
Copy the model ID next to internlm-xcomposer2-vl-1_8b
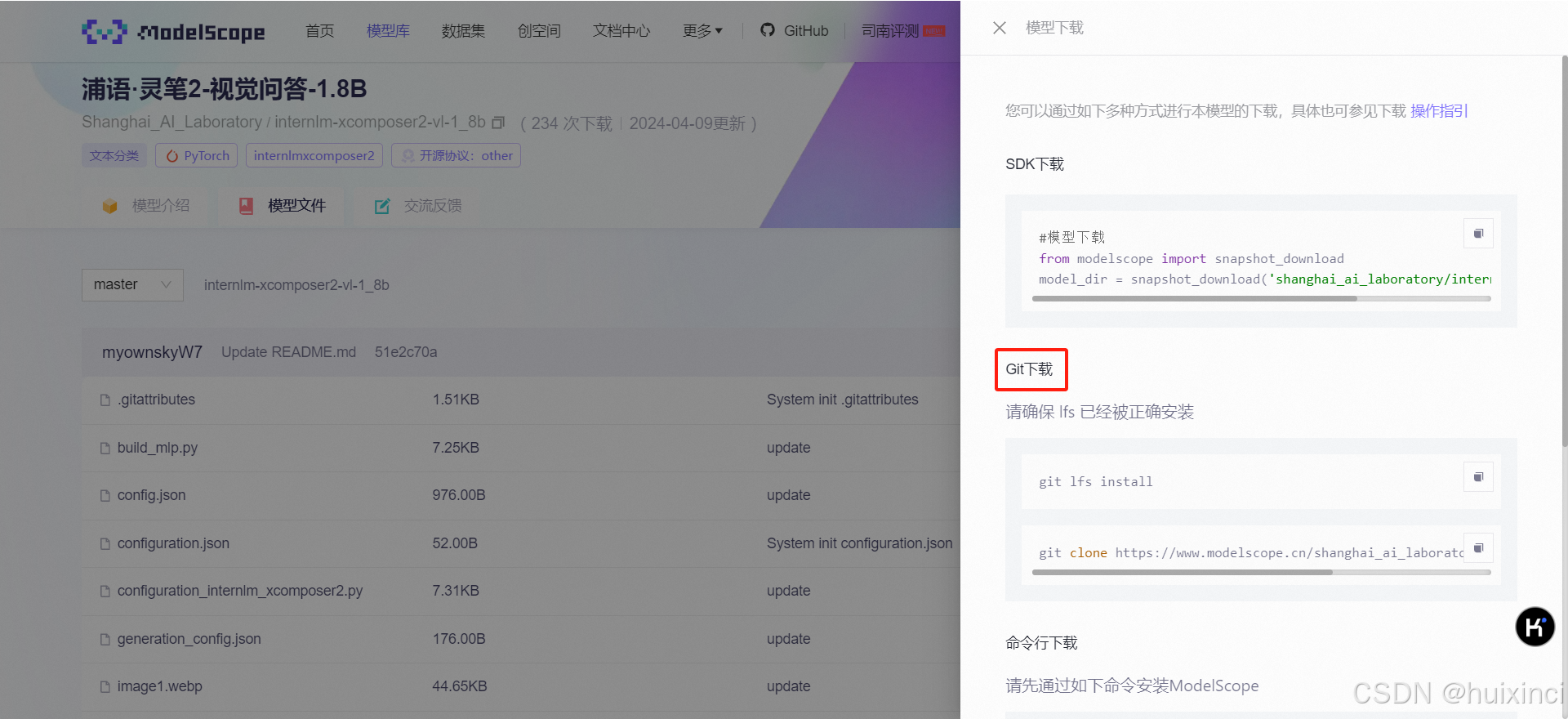pyautogui.click(x=499, y=123)
